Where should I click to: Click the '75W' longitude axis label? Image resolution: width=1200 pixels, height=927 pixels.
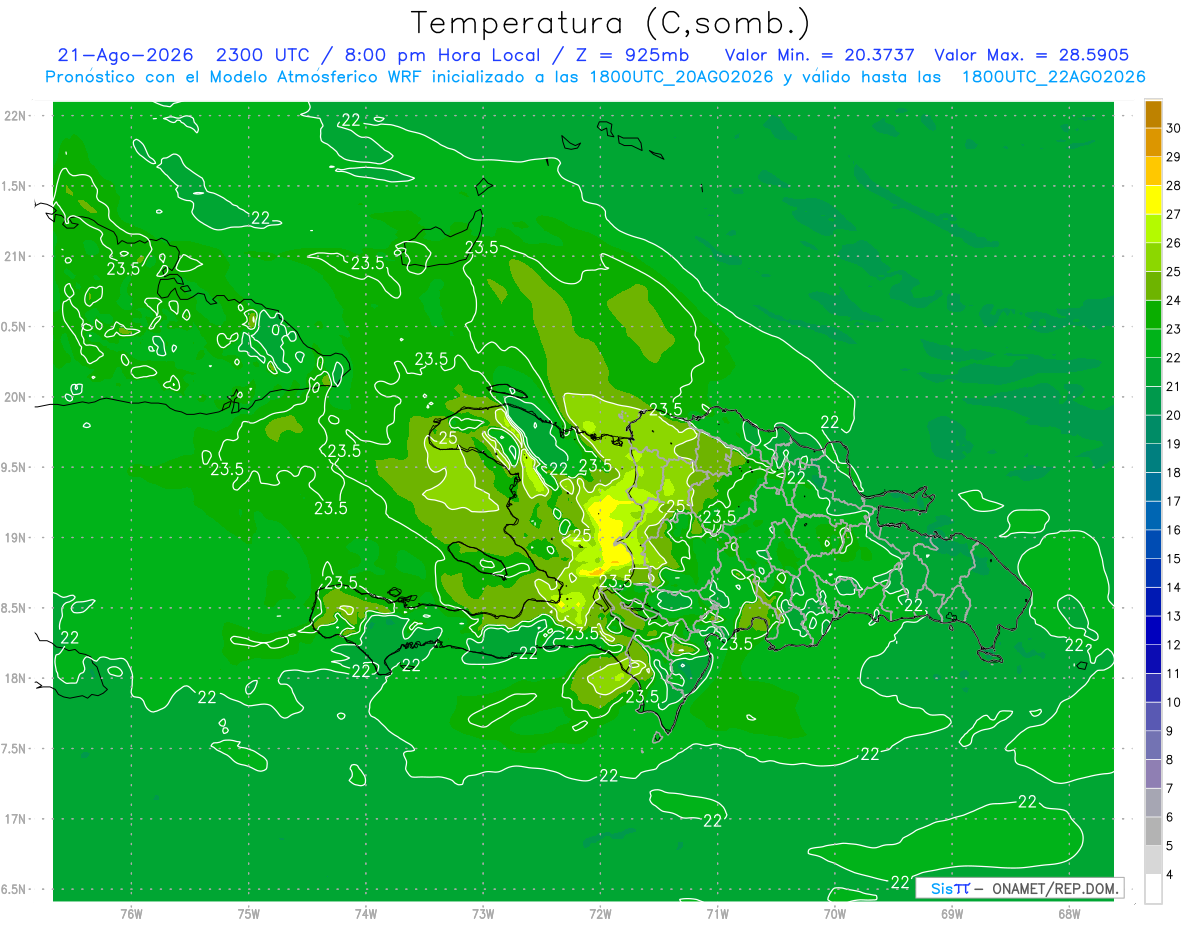(249, 913)
